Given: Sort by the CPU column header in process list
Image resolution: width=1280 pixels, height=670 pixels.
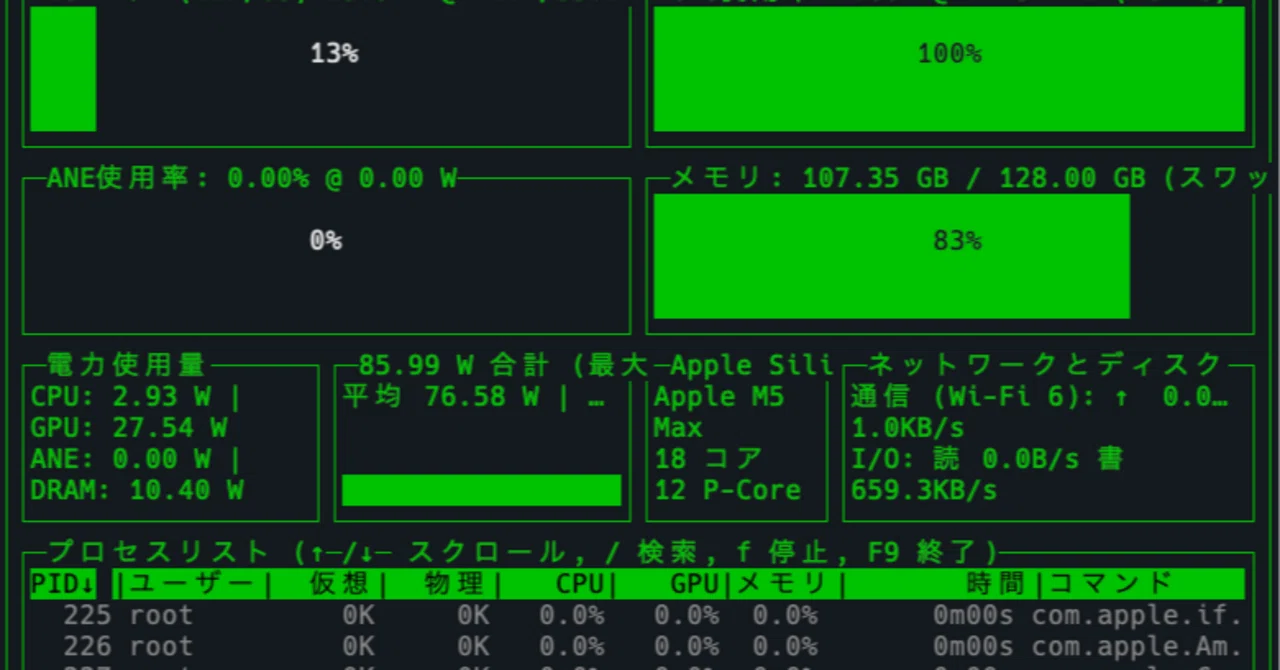Looking at the screenshot, I should tap(580, 584).
